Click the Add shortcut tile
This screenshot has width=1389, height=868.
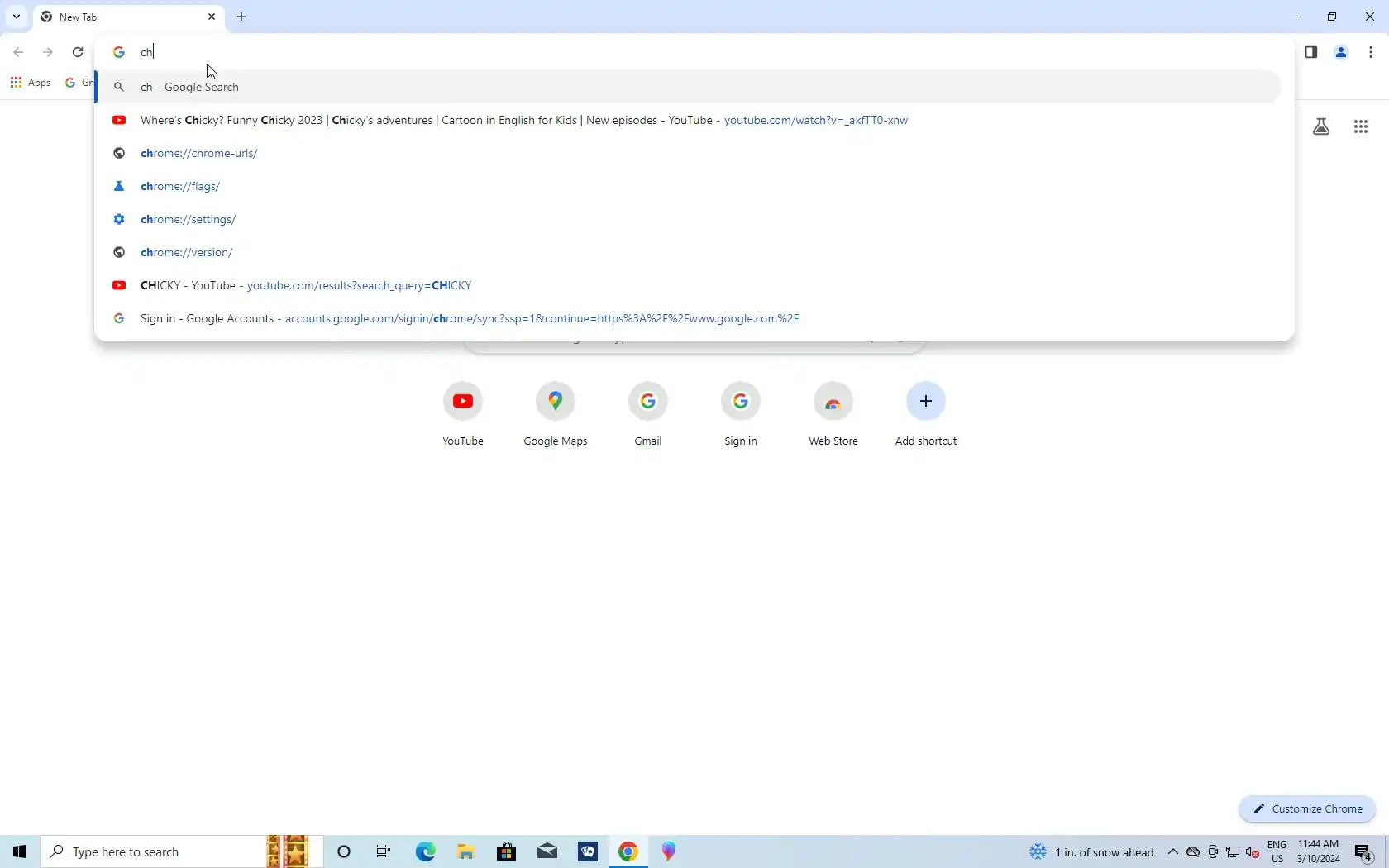coord(926,414)
